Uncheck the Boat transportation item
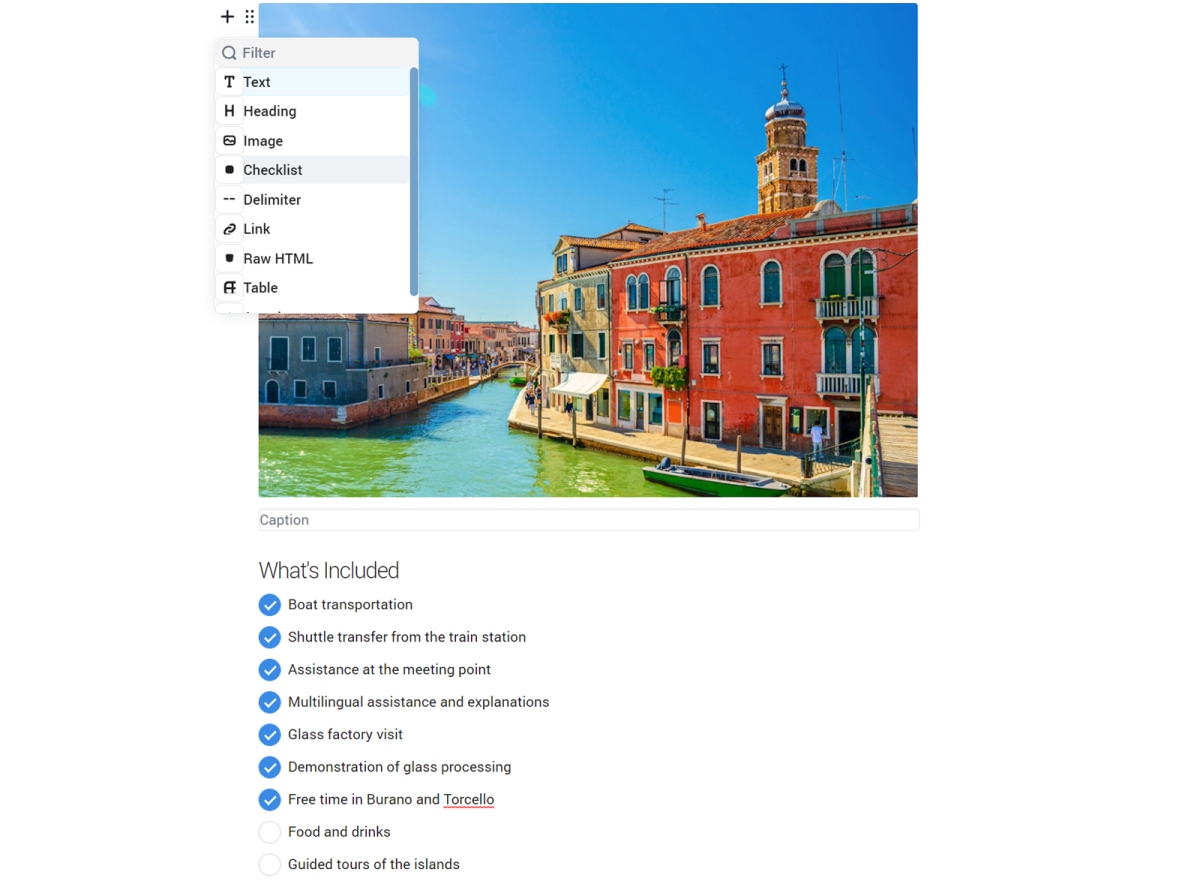1200x881 pixels. [269, 605]
